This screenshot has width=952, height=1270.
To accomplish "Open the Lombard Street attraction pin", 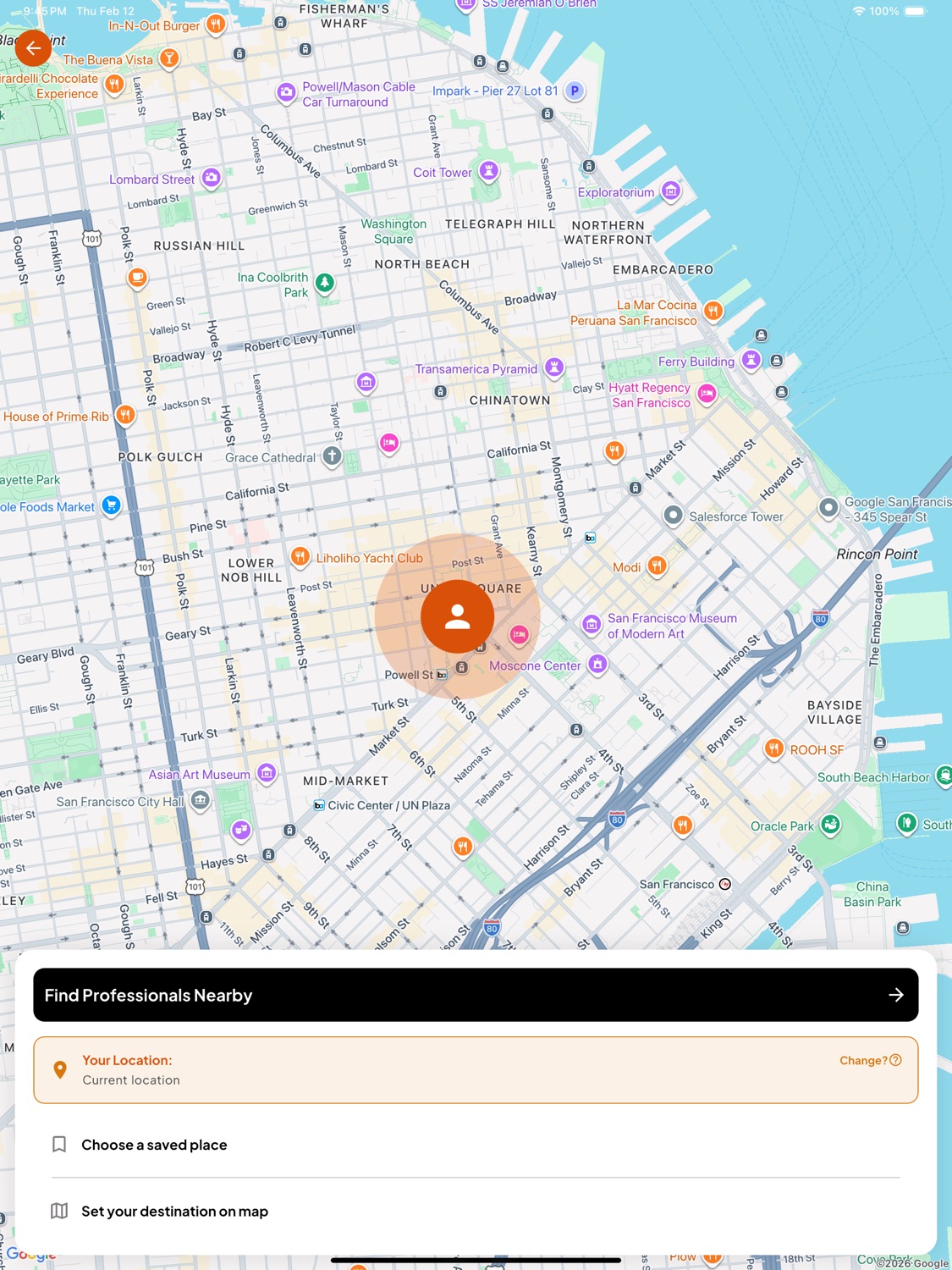I will pyautogui.click(x=212, y=178).
